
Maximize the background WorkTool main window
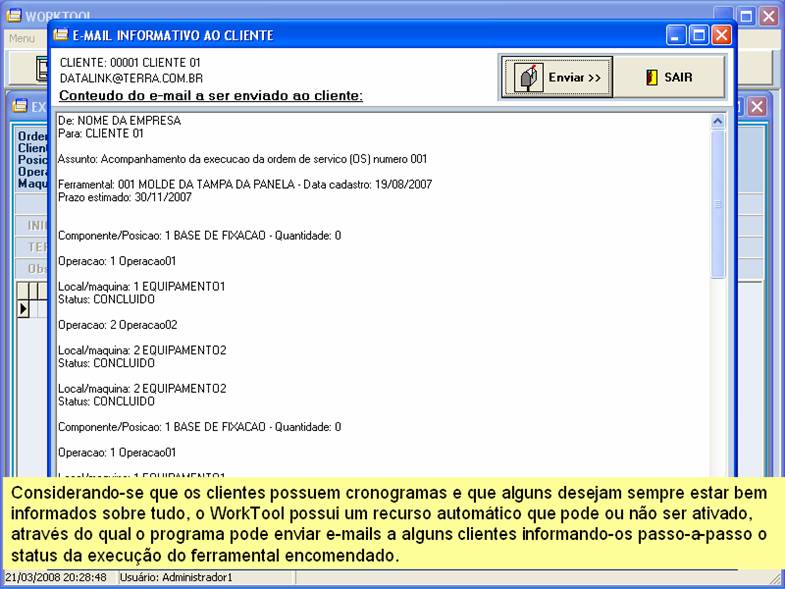point(746,16)
